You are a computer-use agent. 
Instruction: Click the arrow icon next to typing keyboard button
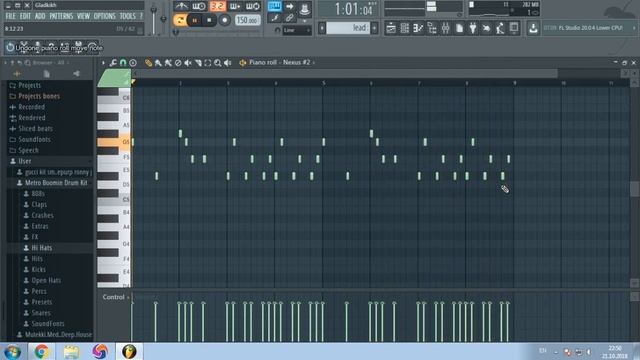pyautogui.click(x=289, y=7)
